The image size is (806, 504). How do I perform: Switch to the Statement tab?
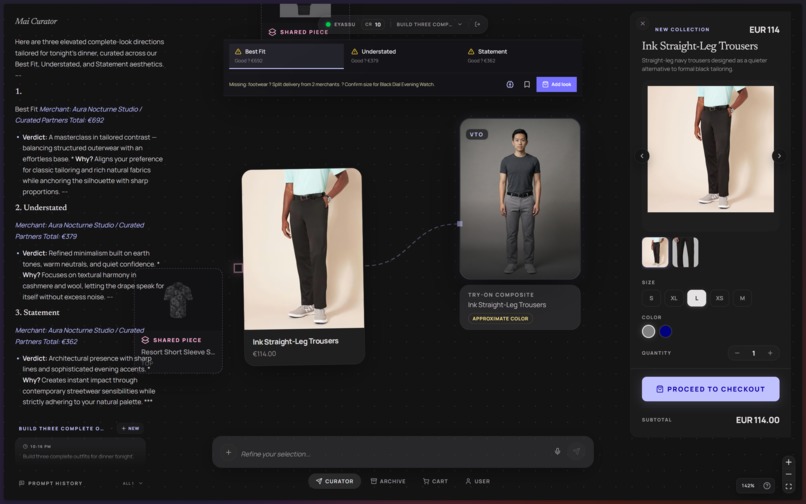(519, 56)
